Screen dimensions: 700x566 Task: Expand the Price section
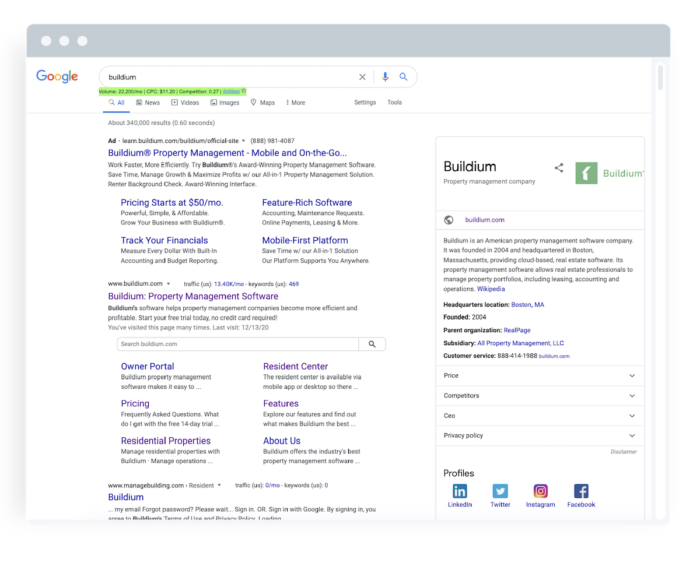tap(540, 376)
